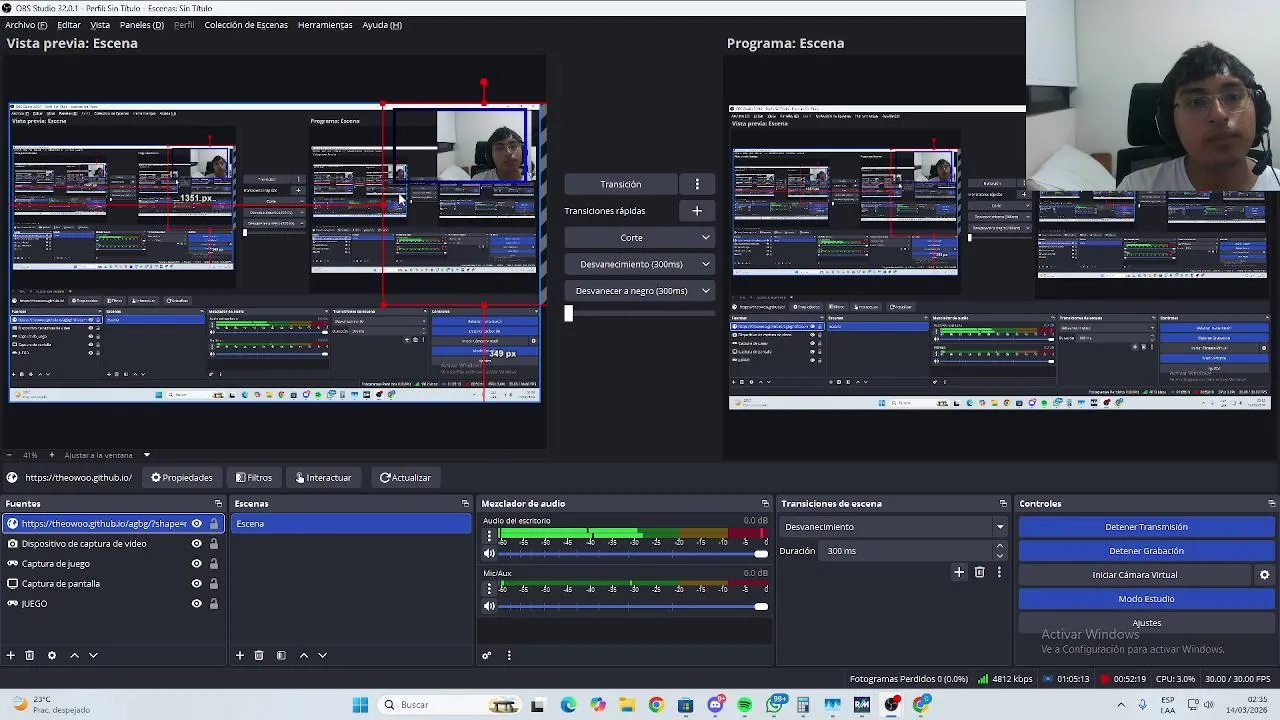The width and height of the screenshot is (1280, 720).
Task: Move selected source down in Fuentes
Action: [93, 655]
